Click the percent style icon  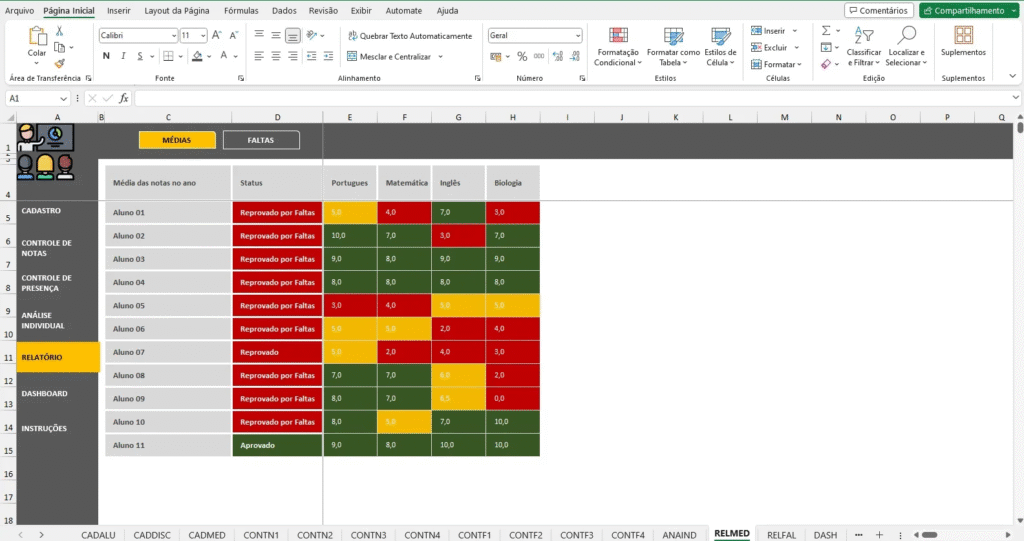(523, 56)
